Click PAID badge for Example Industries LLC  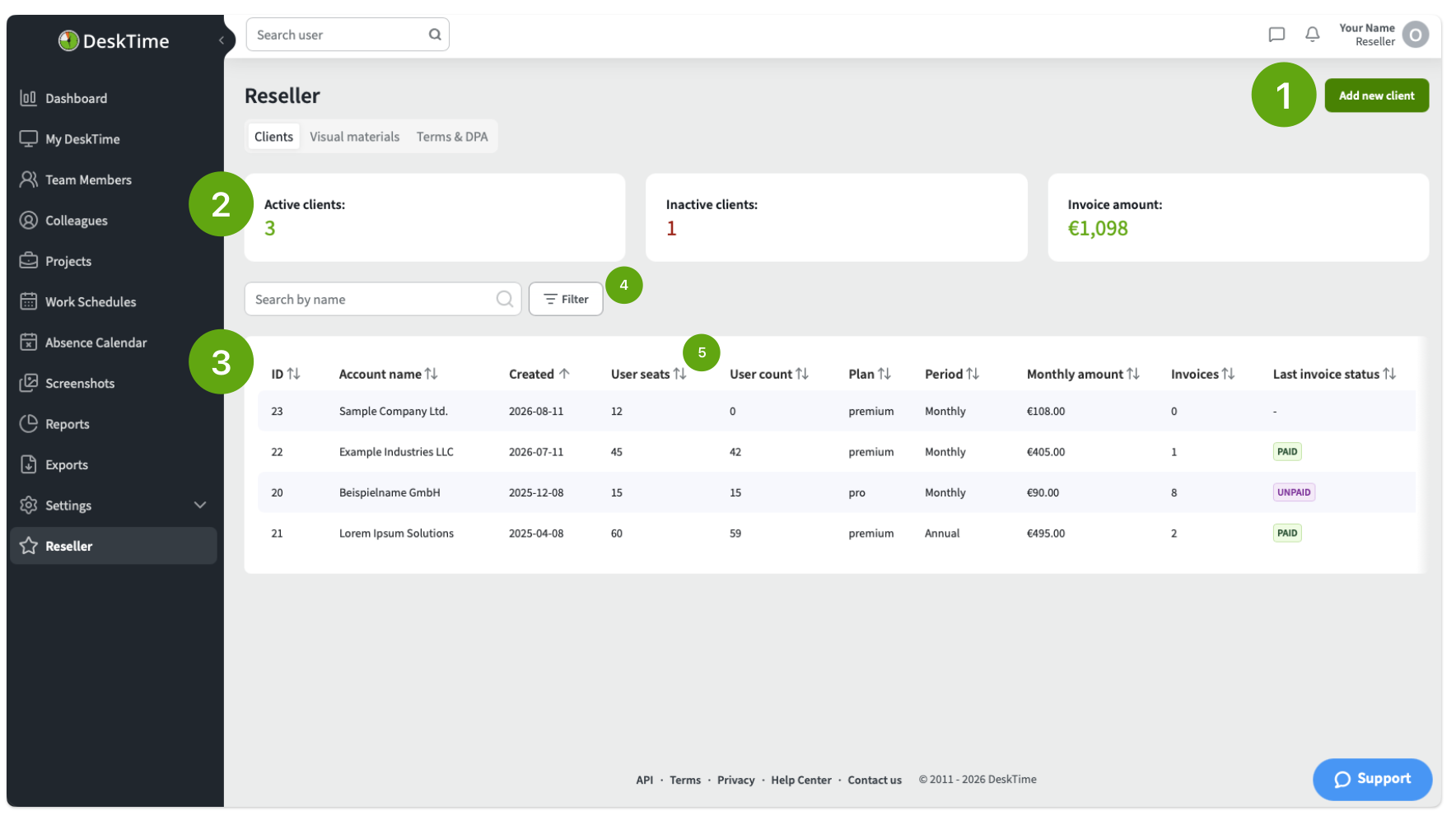tap(1287, 451)
